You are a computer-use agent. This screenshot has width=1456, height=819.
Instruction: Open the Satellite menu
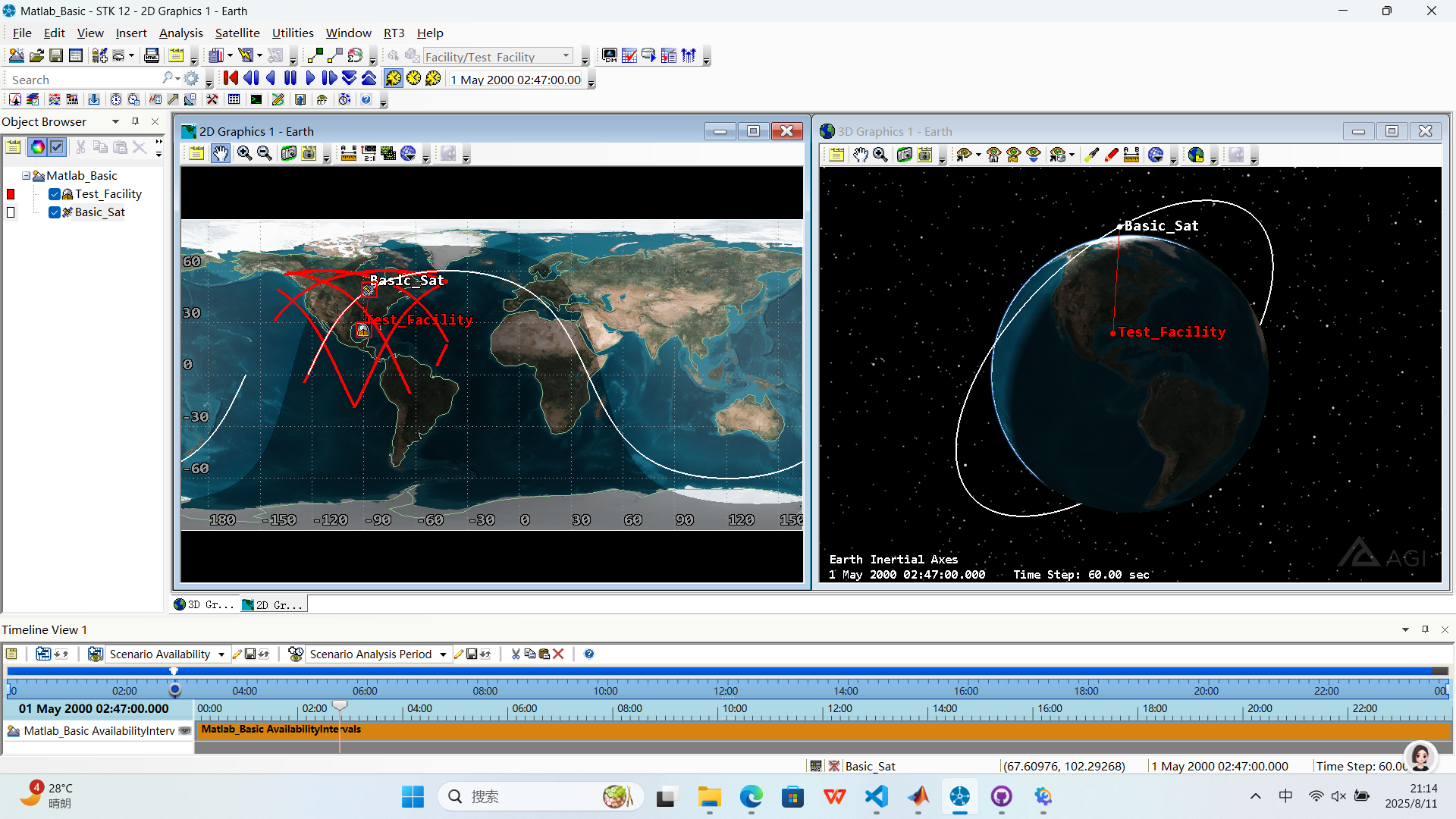(237, 33)
